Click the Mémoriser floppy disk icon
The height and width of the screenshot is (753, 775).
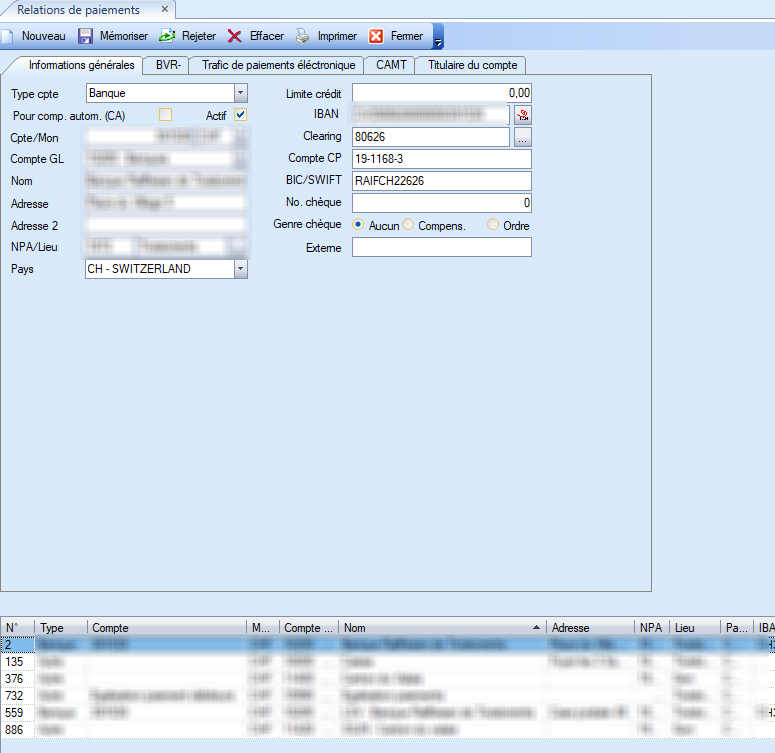[x=86, y=36]
